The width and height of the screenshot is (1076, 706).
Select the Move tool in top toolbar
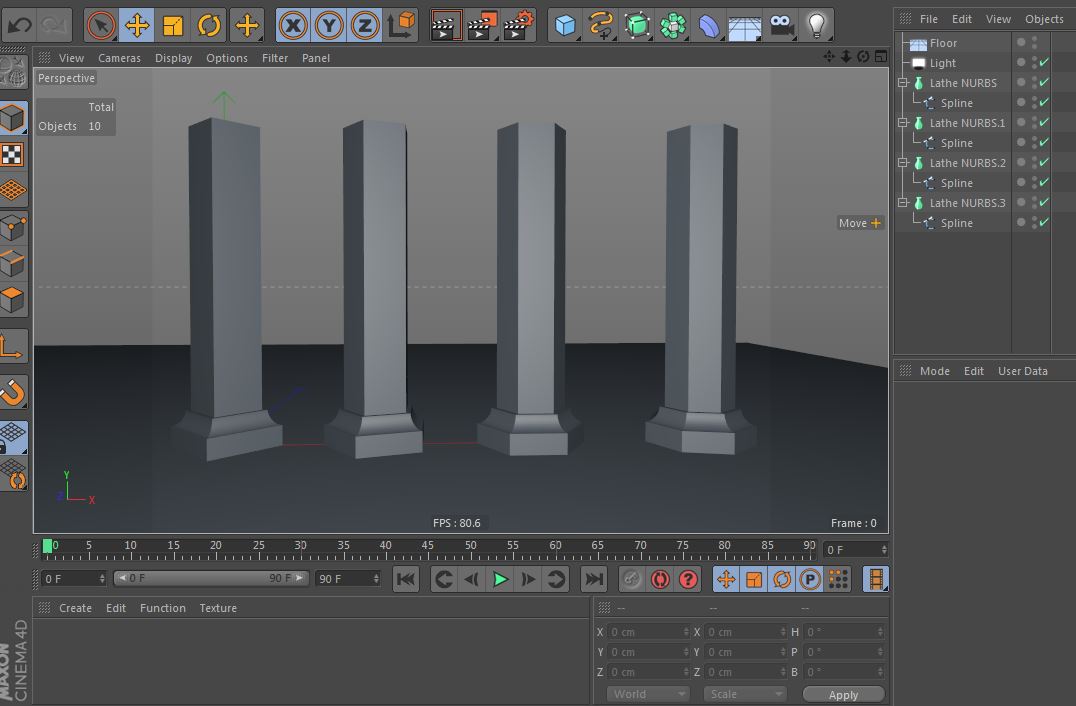pos(137,25)
